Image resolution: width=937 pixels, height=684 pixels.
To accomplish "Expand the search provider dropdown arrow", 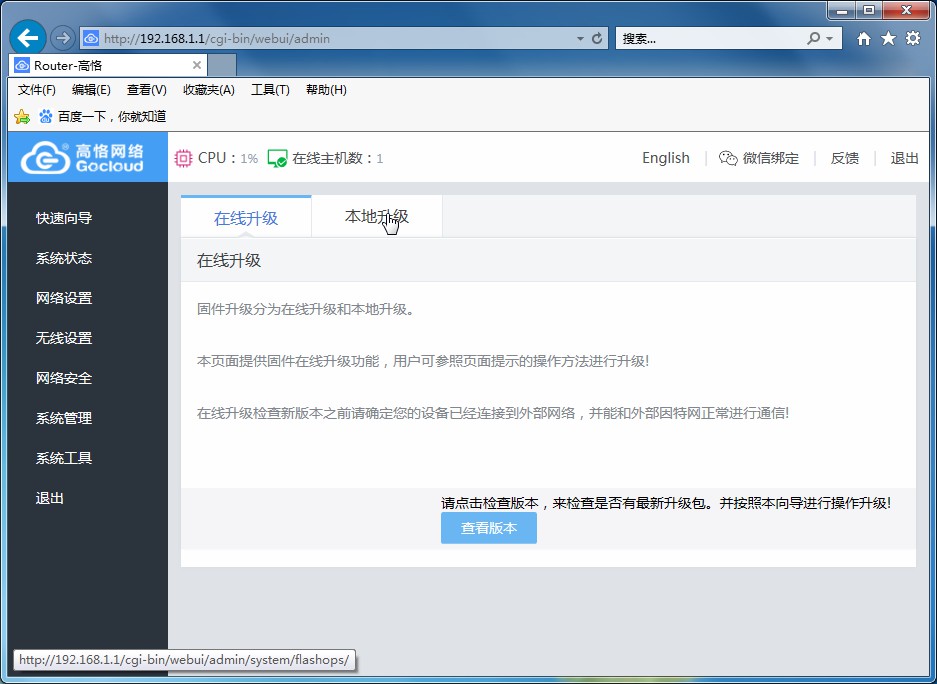I will pyautogui.click(x=830, y=39).
